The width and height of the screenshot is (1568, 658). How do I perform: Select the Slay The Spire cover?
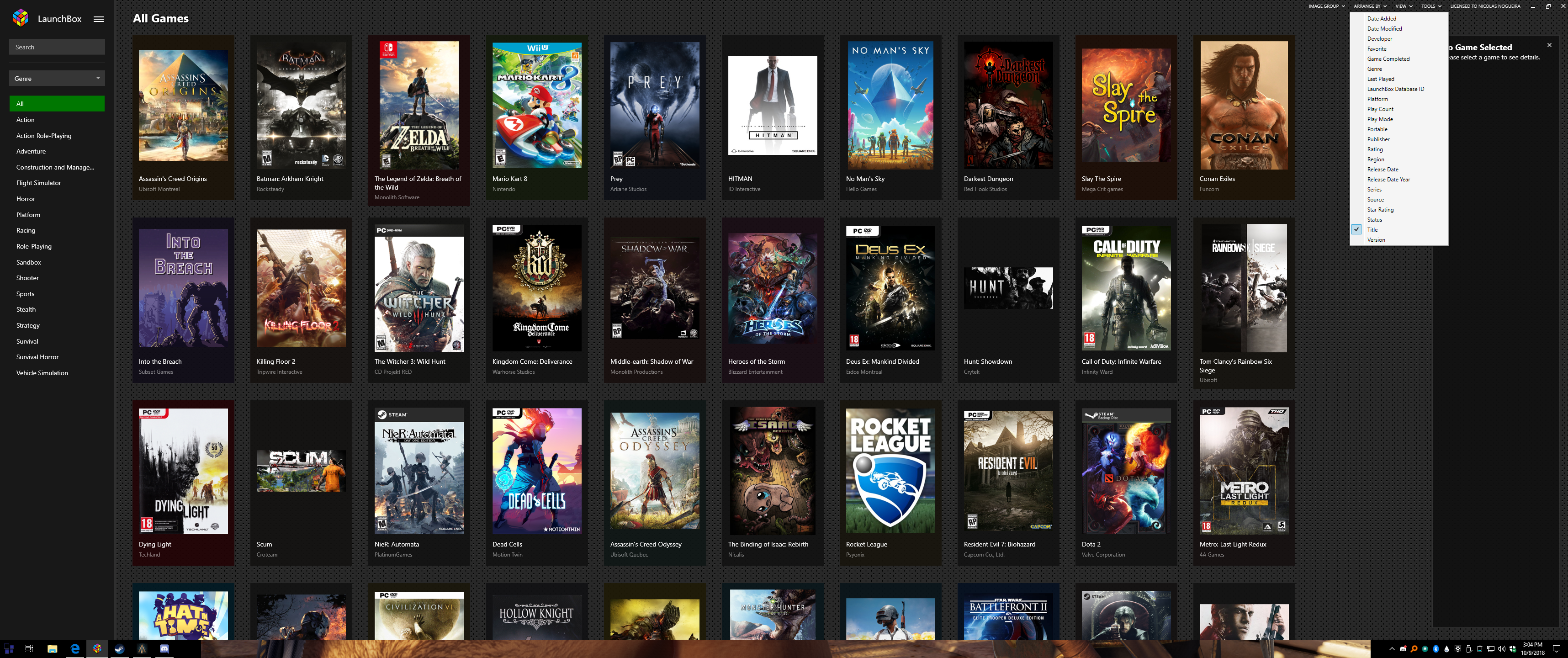pos(1126,105)
